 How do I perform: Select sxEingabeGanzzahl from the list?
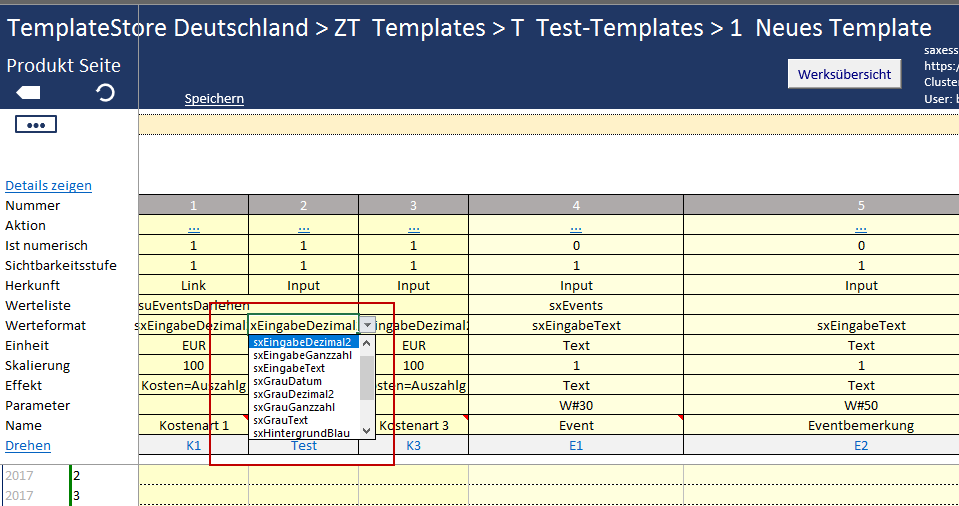coord(302,355)
